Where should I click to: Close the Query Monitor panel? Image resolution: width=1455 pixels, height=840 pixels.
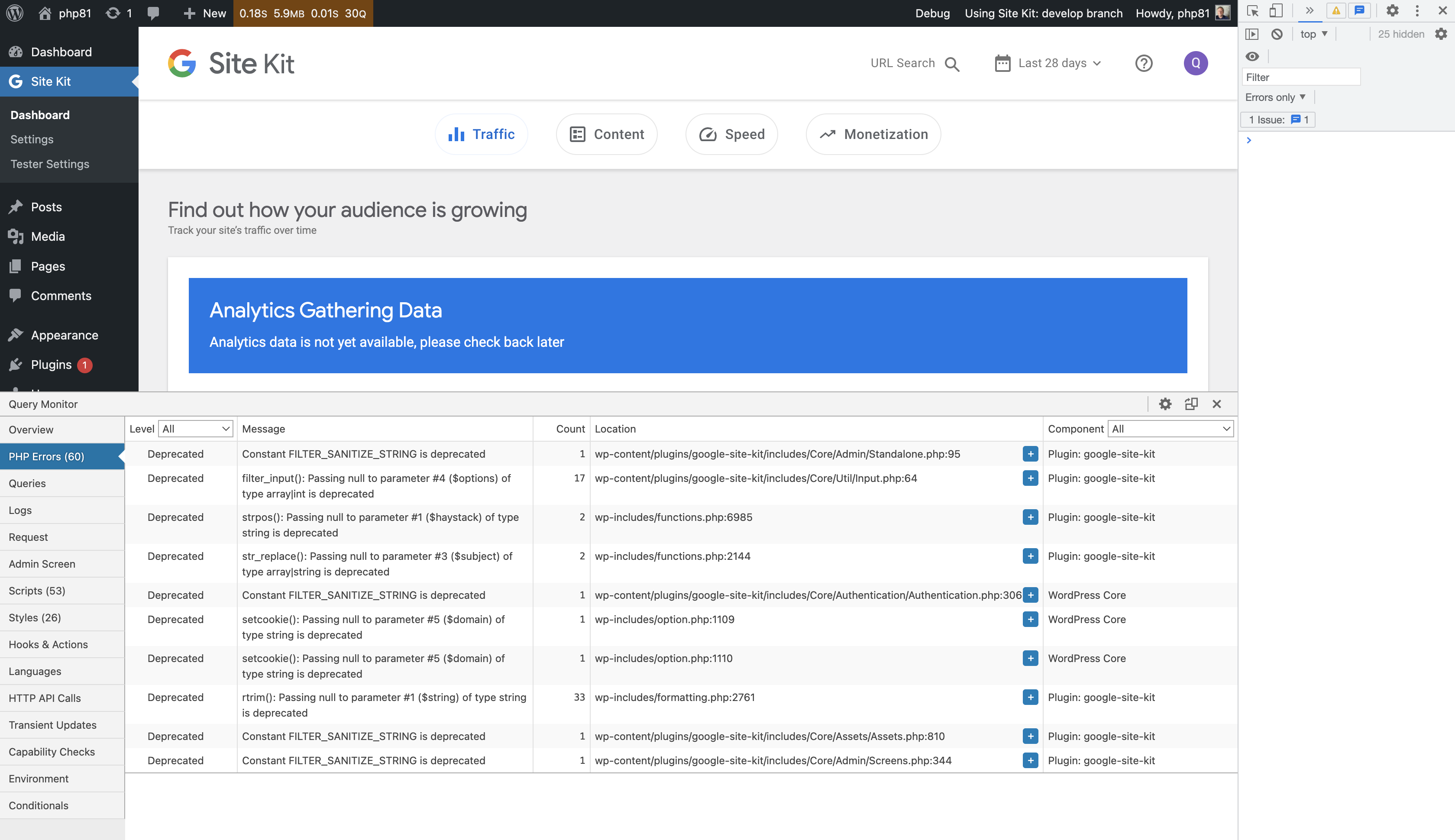(x=1217, y=404)
